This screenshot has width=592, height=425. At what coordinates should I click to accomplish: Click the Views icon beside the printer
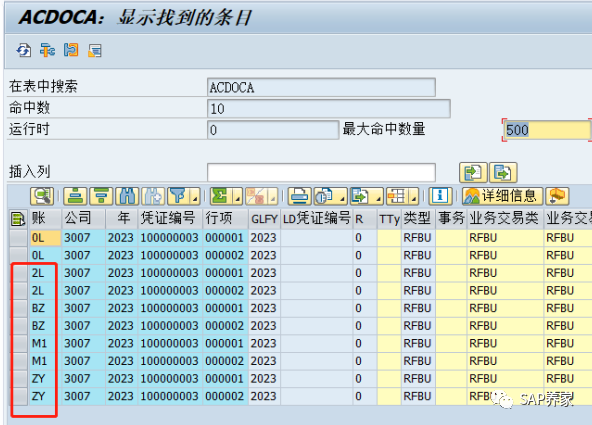point(325,196)
